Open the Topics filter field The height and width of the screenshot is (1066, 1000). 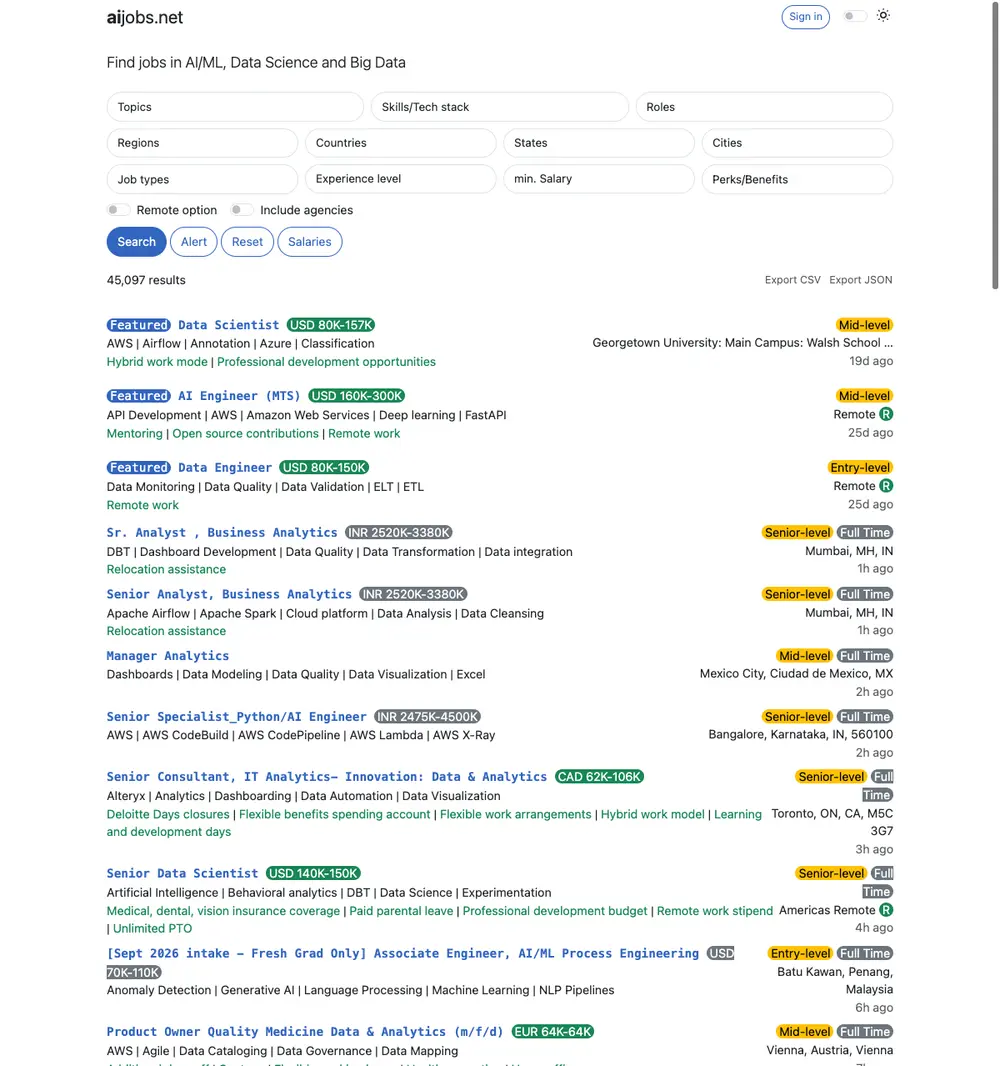tap(235, 107)
